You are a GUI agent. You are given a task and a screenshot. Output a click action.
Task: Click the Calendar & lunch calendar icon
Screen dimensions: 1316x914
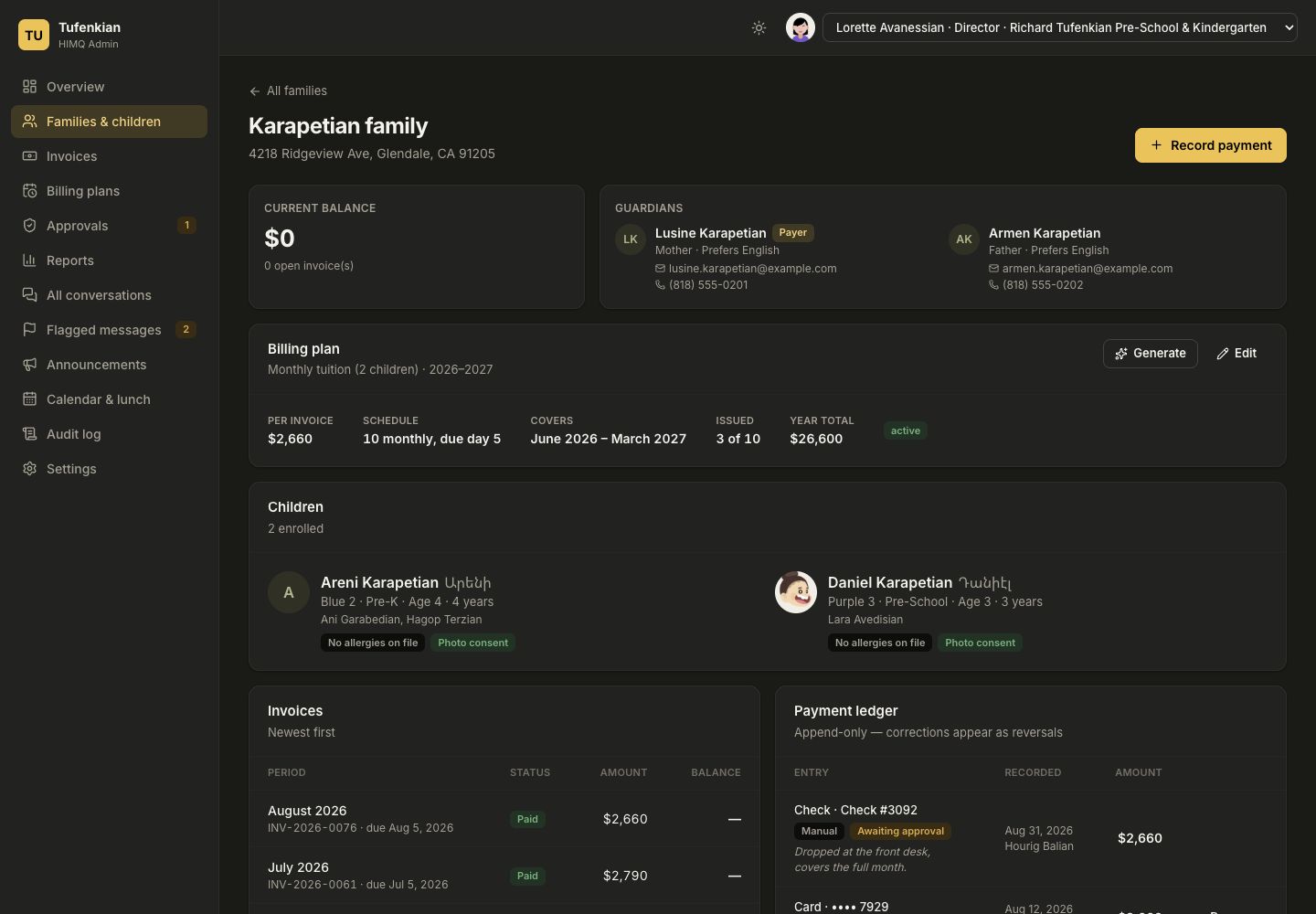pyautogui.click(x=29, y=399)
